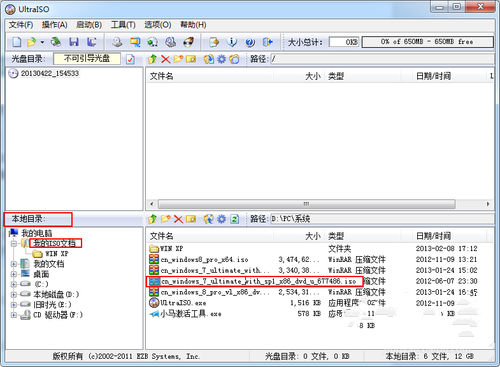The width and height of the screenshot is (500, 367).
Task: Click the Burn CD image icon
Action: pos(189,42)
